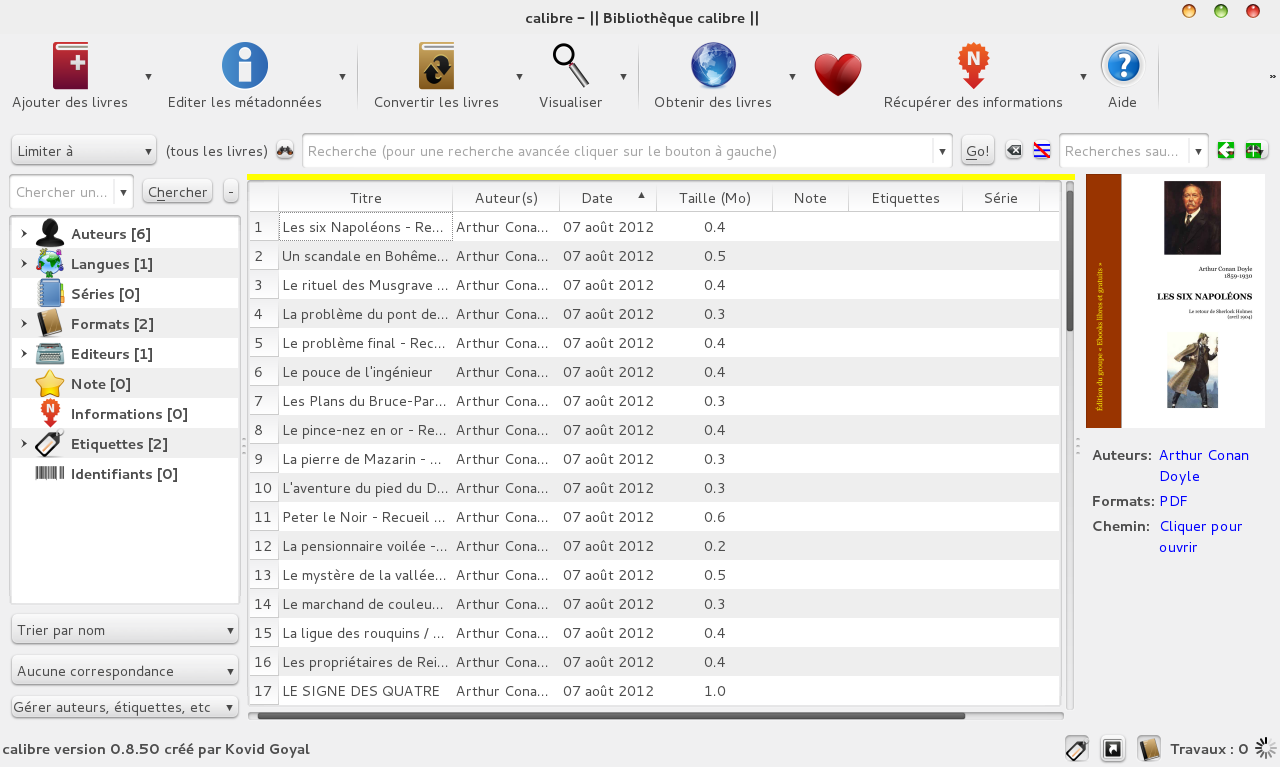Expand the Formats [2] tree node
Image resolution: width=1280 pixels, height=767 pixels.
coord(23,324)
